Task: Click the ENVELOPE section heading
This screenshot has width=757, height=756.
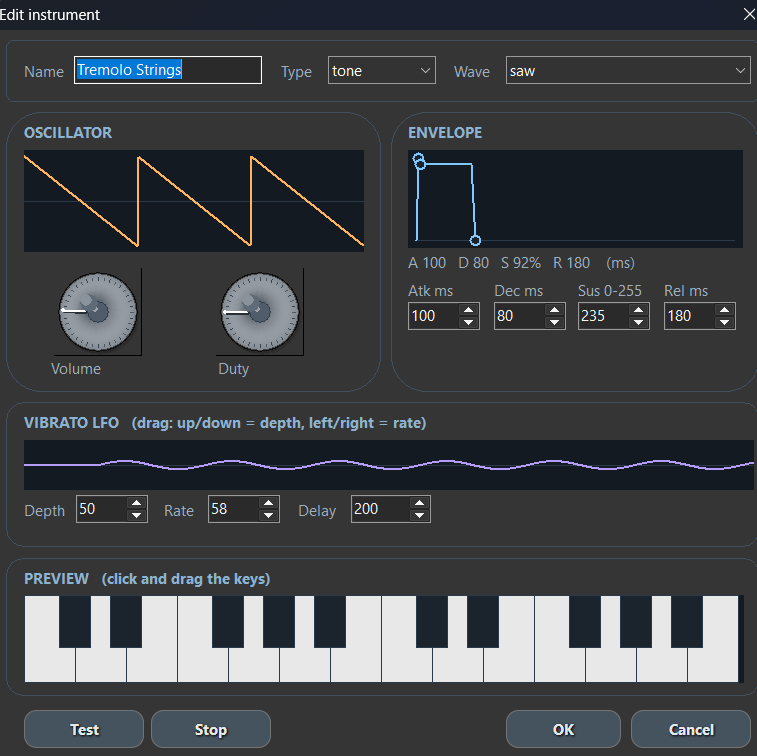Action: (445, 133)
